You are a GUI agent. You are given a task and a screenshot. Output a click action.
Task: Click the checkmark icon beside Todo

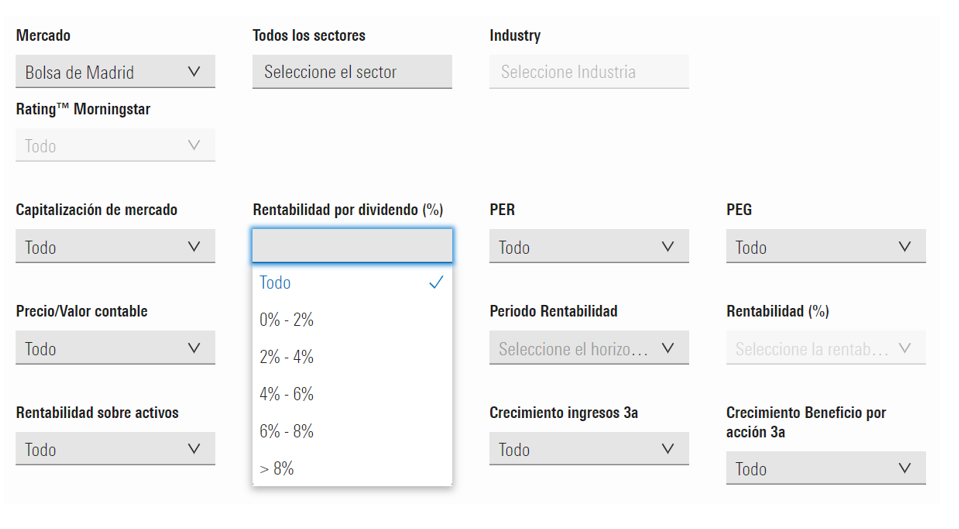pyautogui.click(x=435, y=283)
